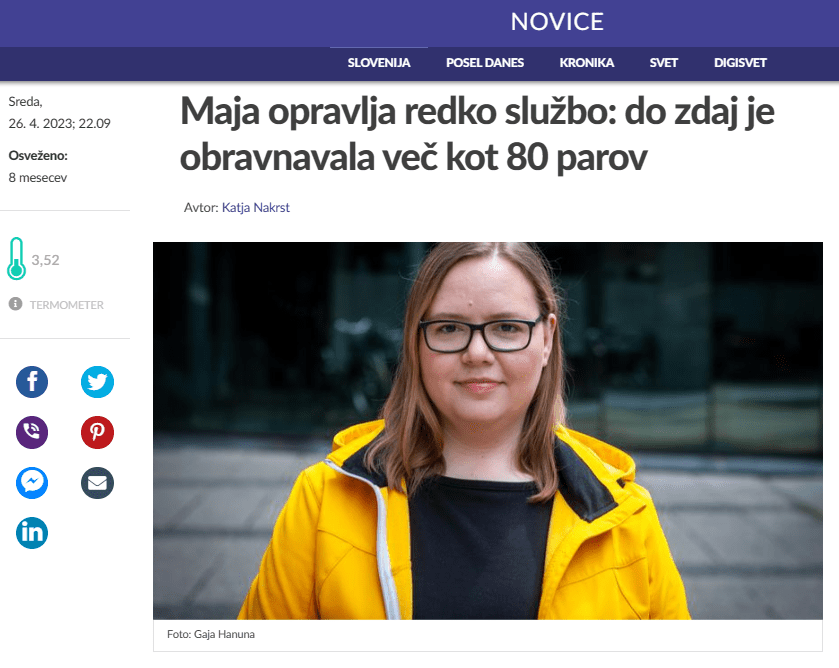Image resolution: width=839 pixels, height=668 pixels.
Task: Click the article headline text
Action: (x=477, y=134)
